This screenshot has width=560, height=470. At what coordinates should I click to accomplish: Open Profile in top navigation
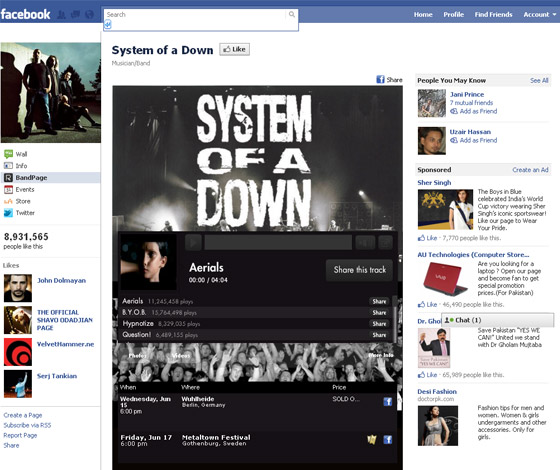[454, 15]
